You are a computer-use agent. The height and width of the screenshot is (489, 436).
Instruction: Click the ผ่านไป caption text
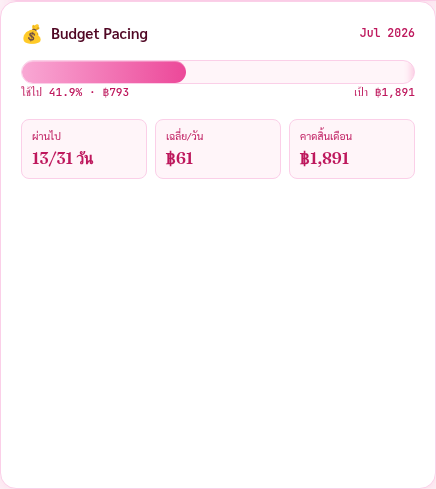46,136
